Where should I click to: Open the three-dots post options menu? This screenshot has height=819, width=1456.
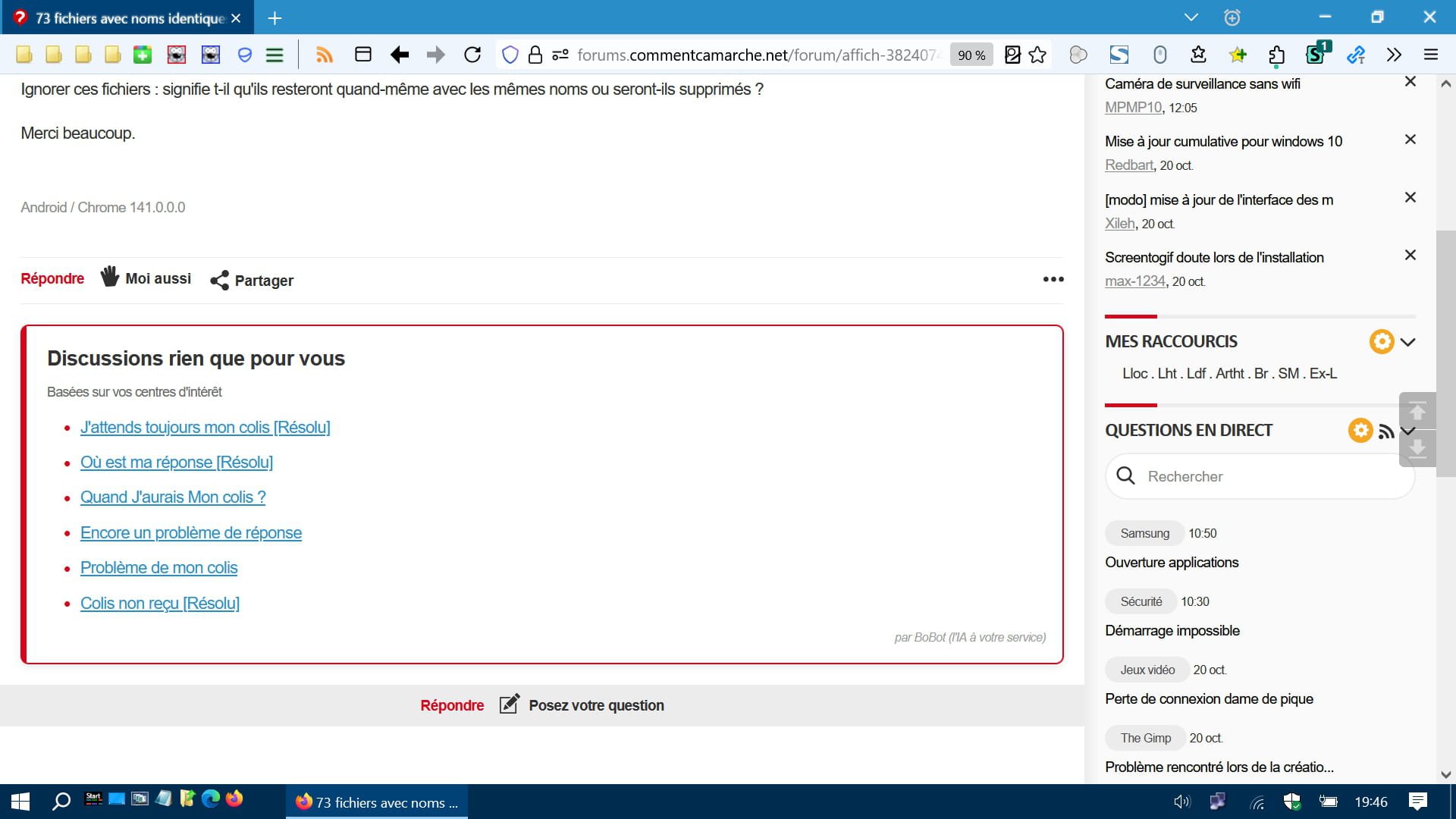click(1053, 279)
